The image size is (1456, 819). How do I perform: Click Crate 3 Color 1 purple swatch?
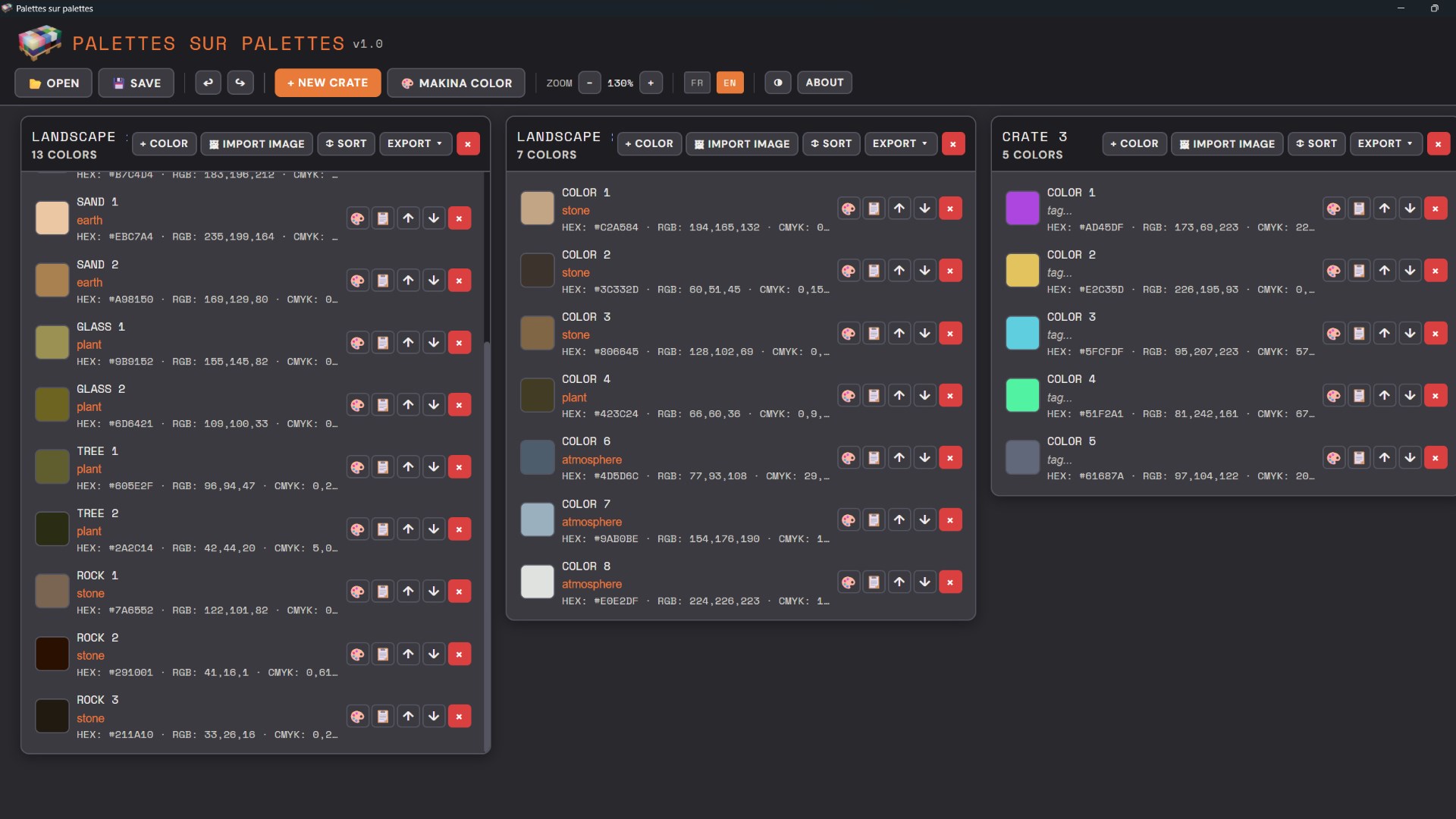click(x=1022, y=209)
